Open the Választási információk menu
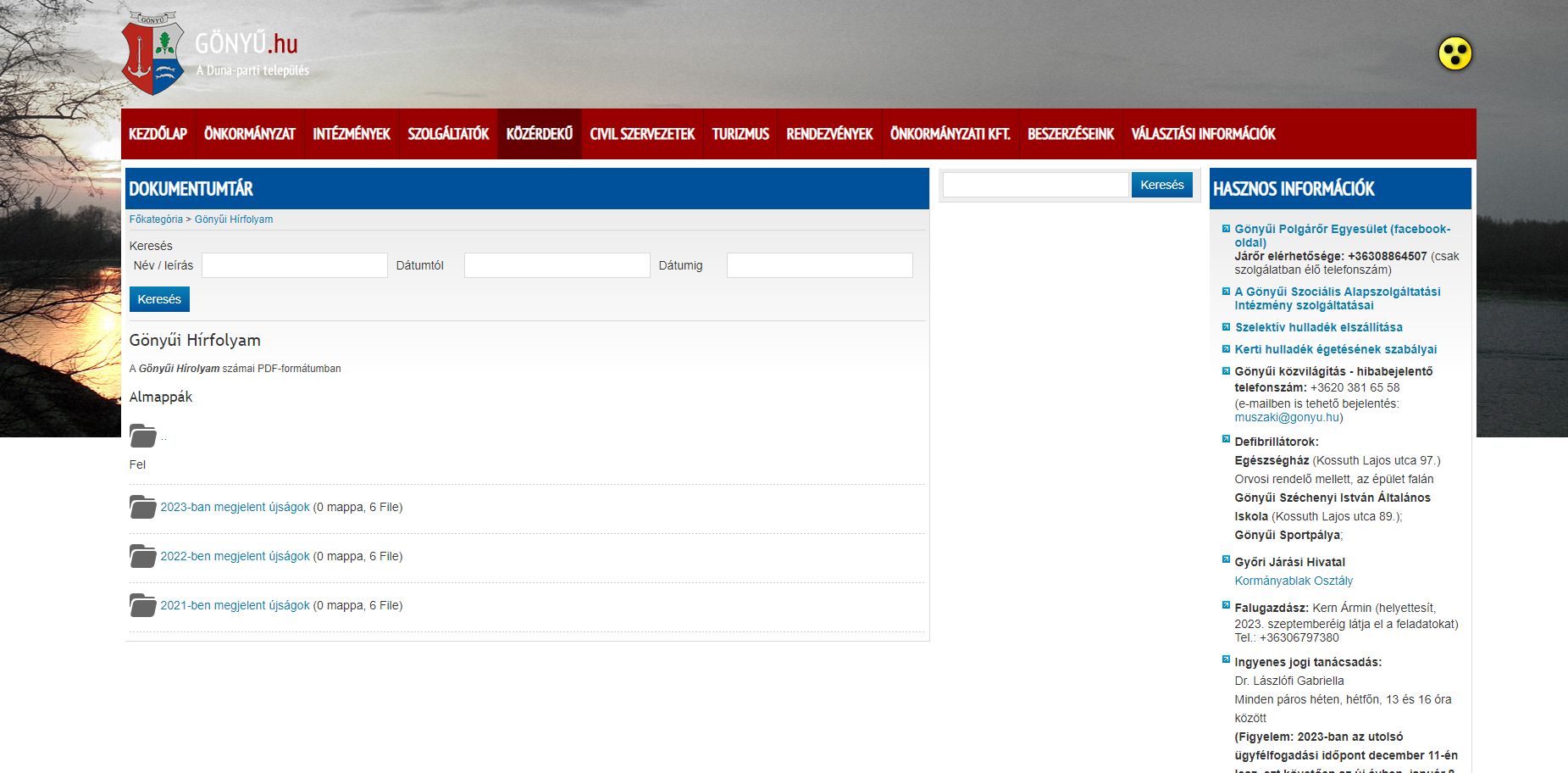Image resolution: width=1568 pixels, height=773 pixels. click(x=1203, y=134)
